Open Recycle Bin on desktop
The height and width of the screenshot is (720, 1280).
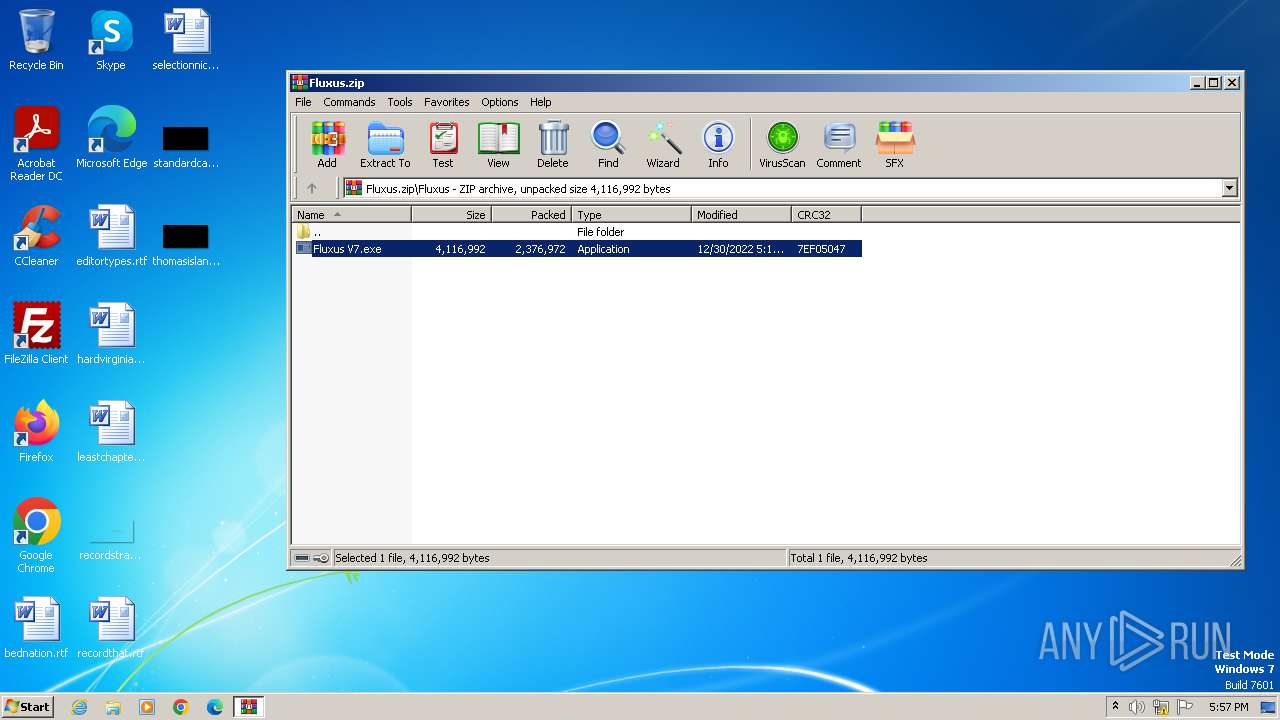click(36, 40)
